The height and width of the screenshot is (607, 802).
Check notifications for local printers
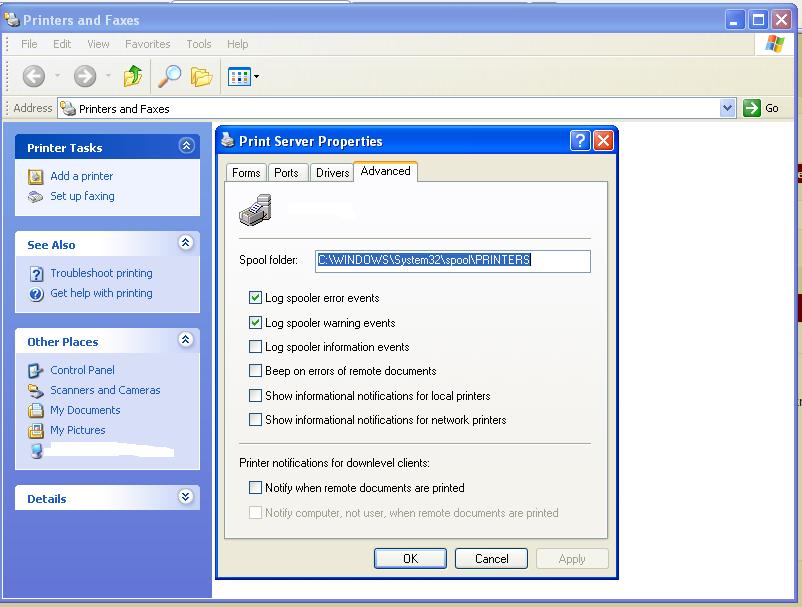pyautogui.click(x=255, y=395)
